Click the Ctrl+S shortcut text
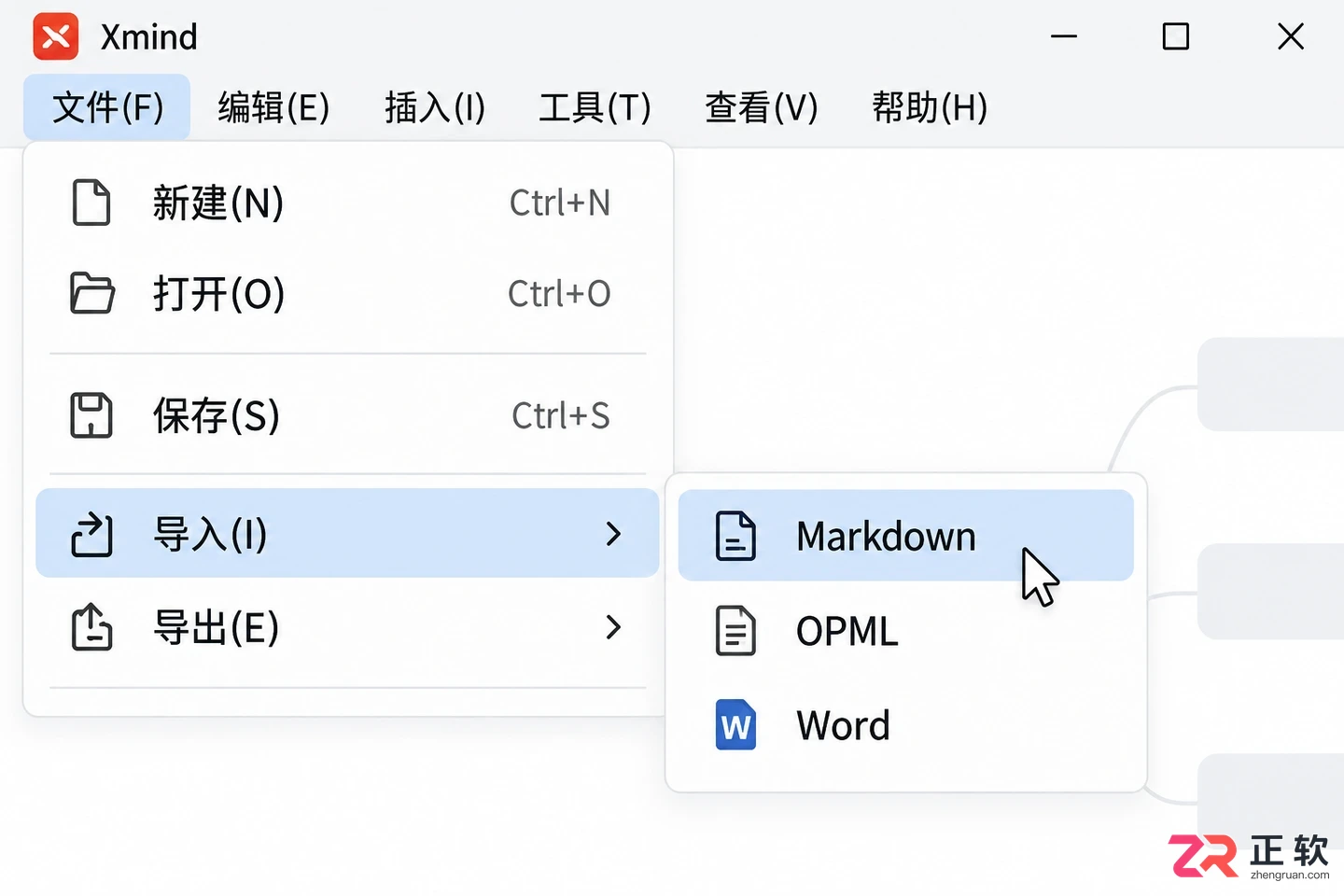This screenshot has height=896, width=1344. (x=561, y=415)
